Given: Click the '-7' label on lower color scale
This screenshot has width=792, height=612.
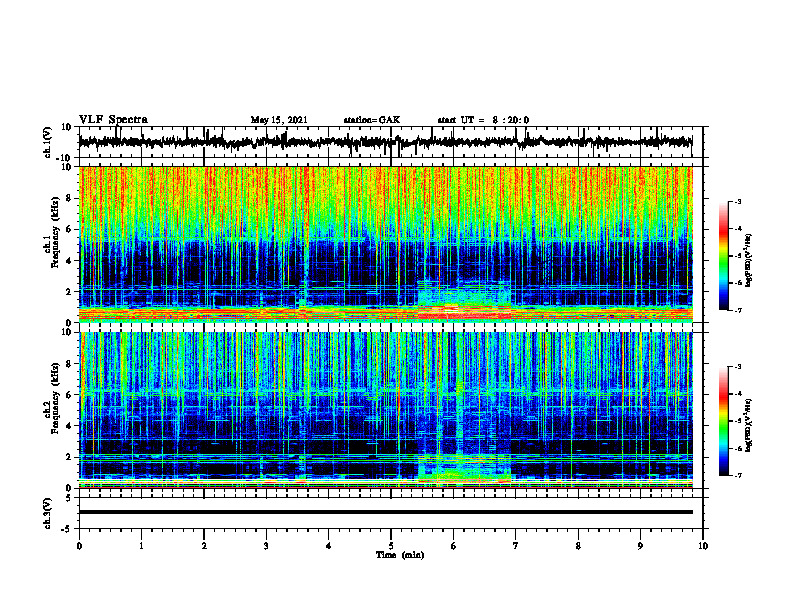Looking at the screenshot, I should tap(738, 475).
